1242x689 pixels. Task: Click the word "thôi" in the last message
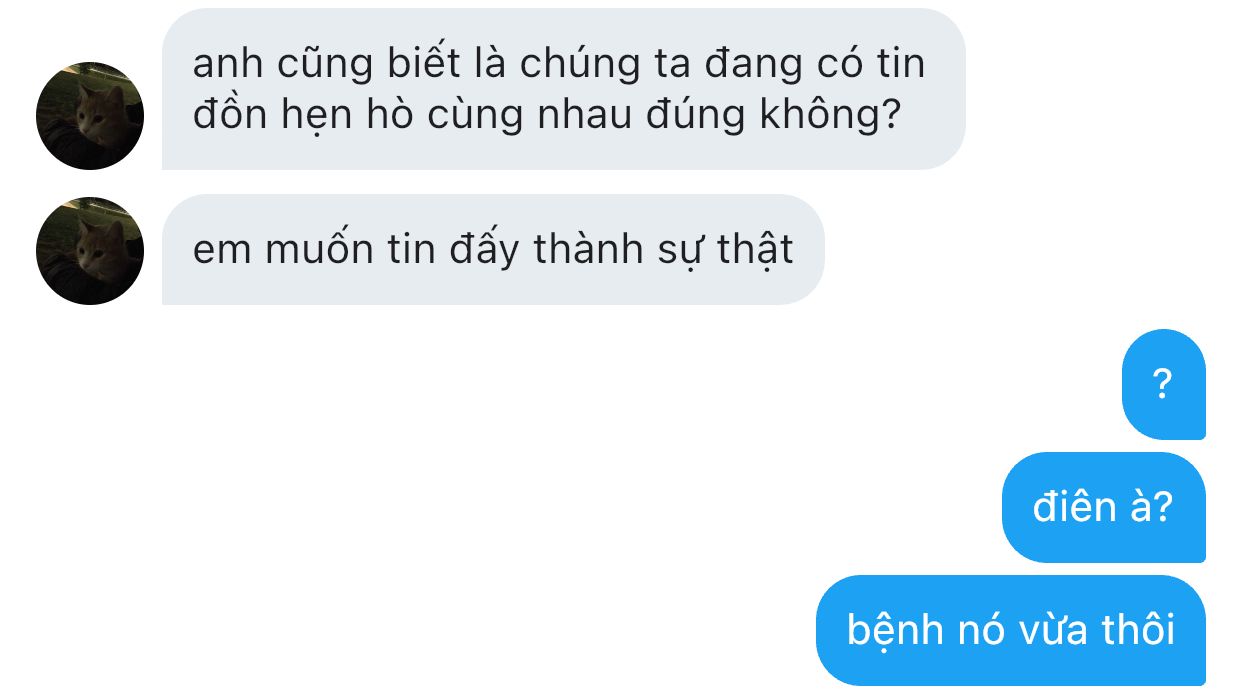click(x=1137, y=630)
